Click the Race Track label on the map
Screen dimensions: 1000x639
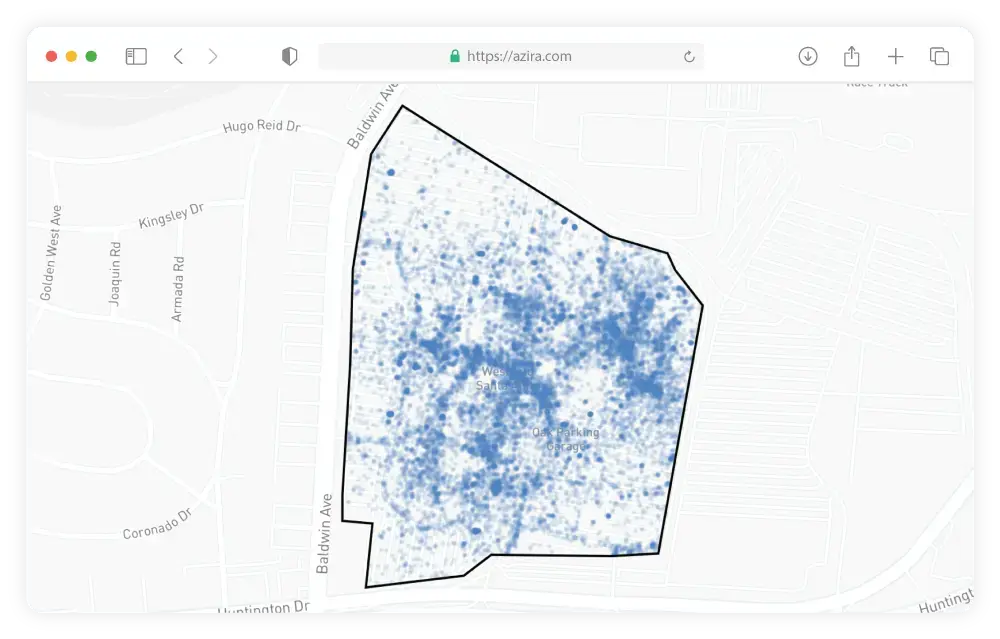pos(877,85)
